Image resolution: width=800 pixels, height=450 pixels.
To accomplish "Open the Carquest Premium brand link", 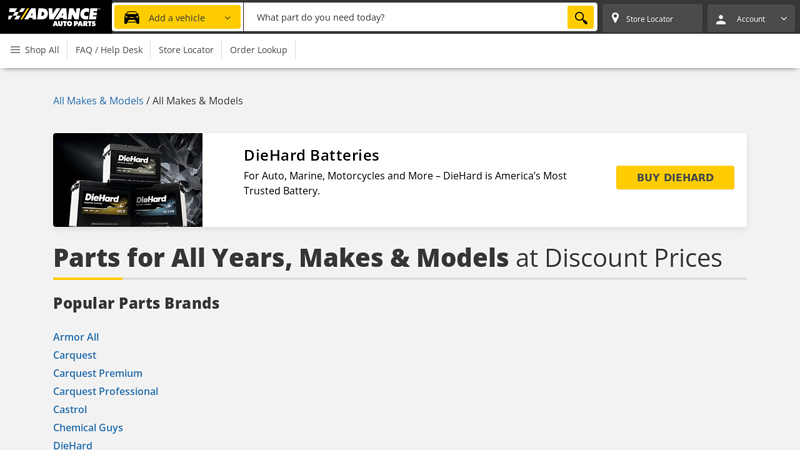I will pyautogui.click(x=98, y=373).
